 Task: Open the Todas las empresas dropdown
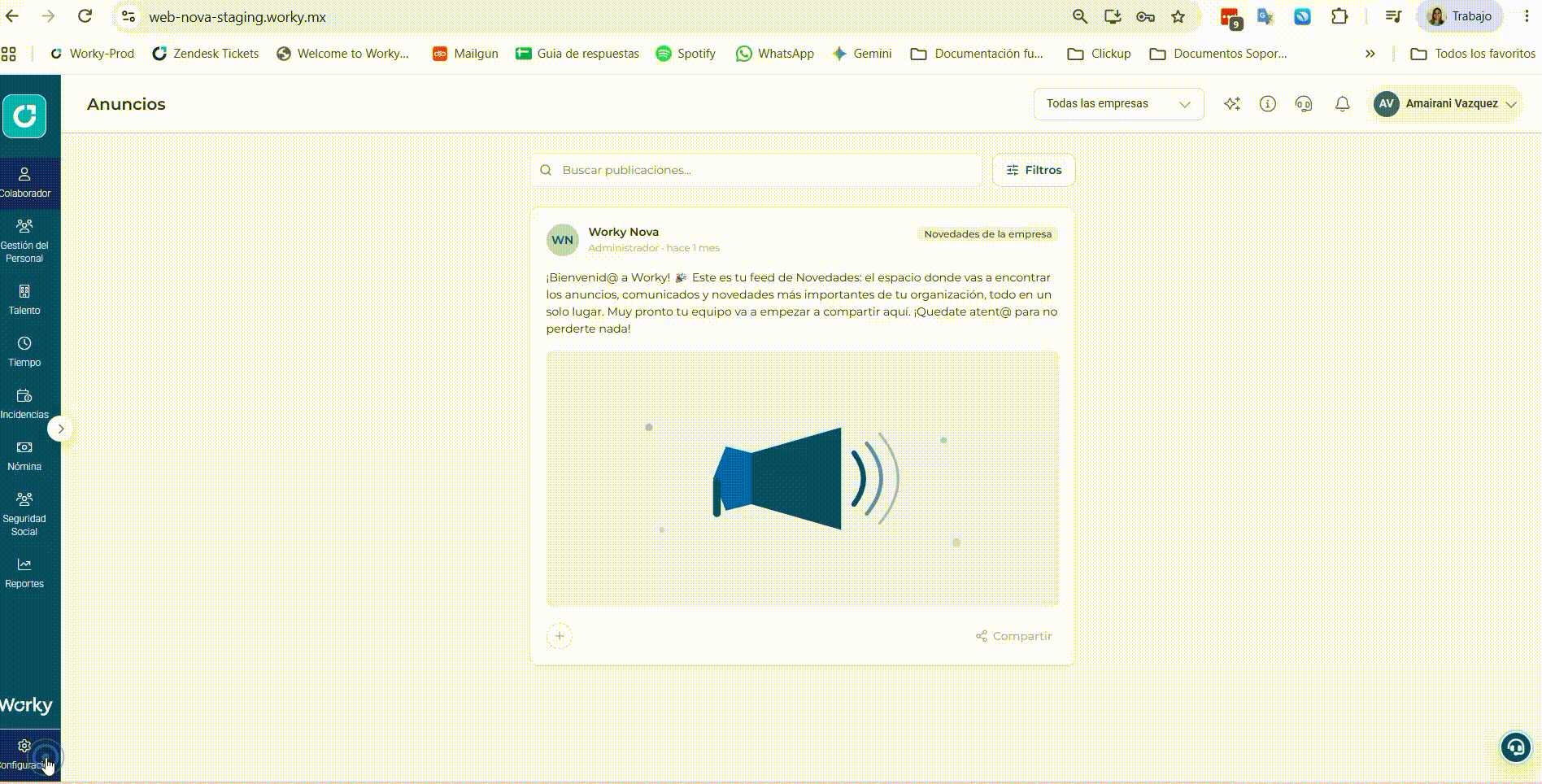[x=1118, y=104]
